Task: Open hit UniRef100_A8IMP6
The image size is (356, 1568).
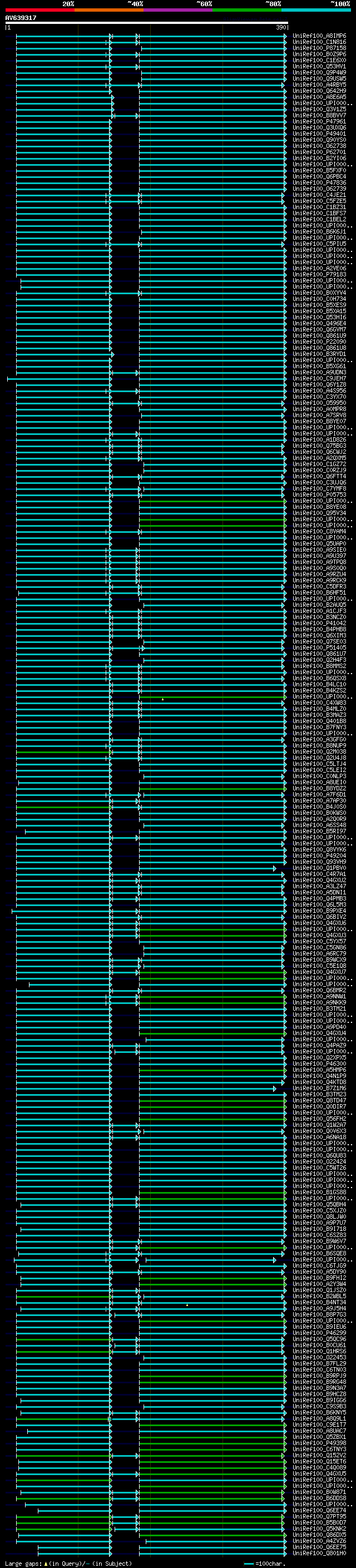Action: coord(319,36)
